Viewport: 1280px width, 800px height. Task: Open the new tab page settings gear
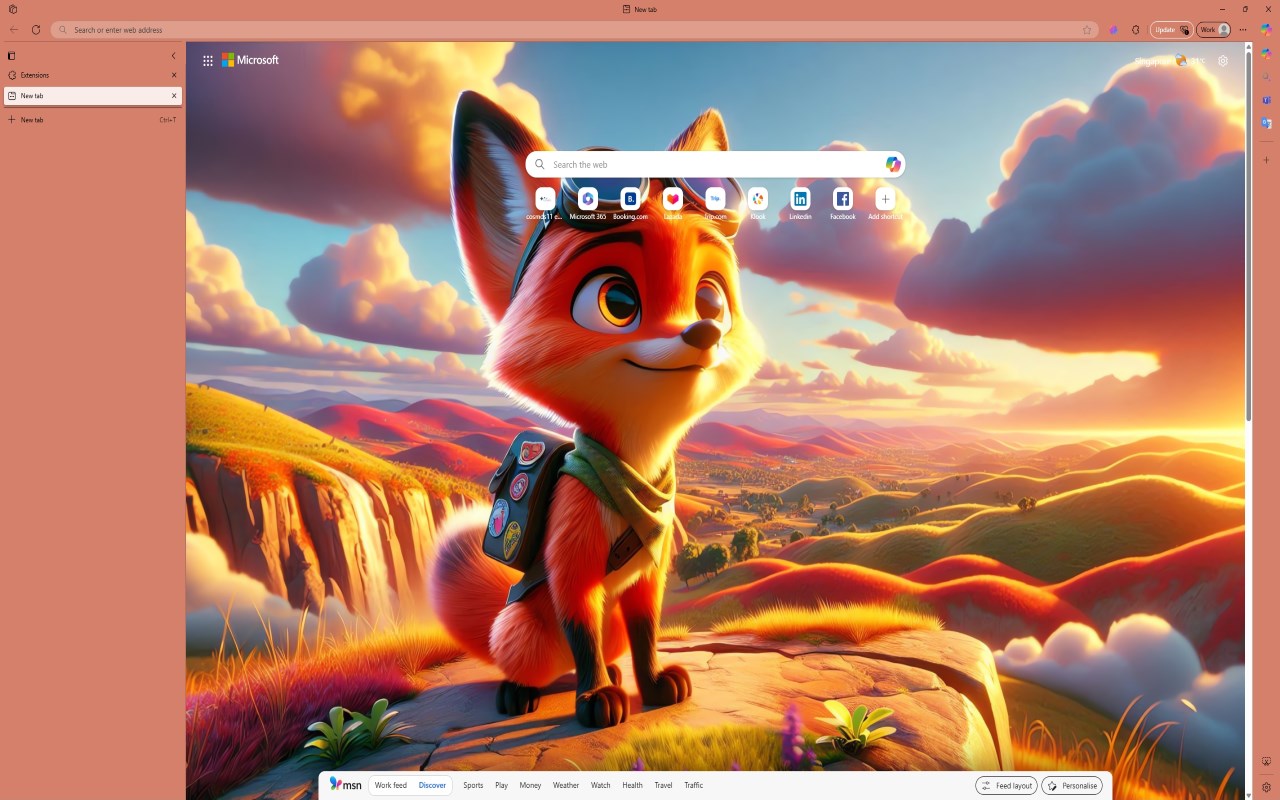point(1223,61)
